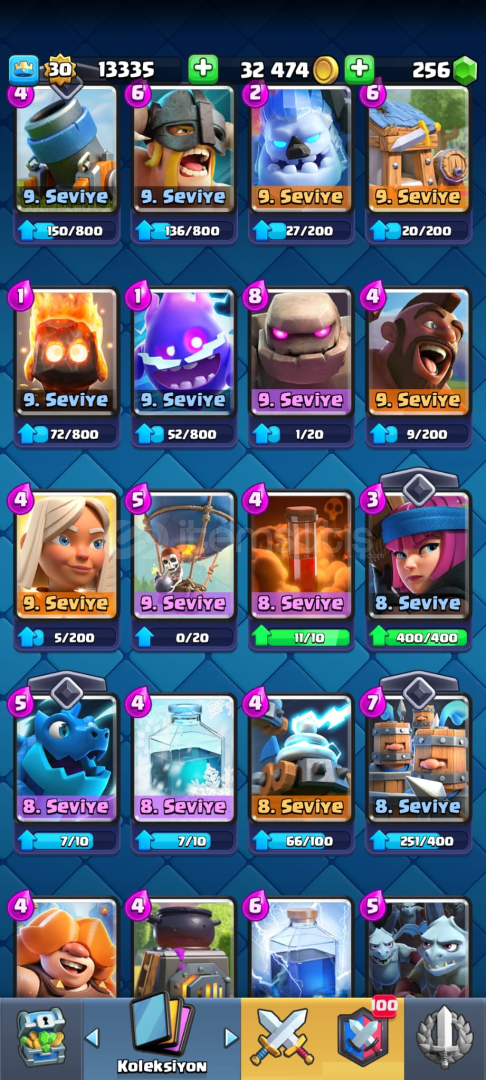Switch to the crossed swords battle tab
The width and height of the screenshot is (486, 1080).
click(x=284, y=1035)
